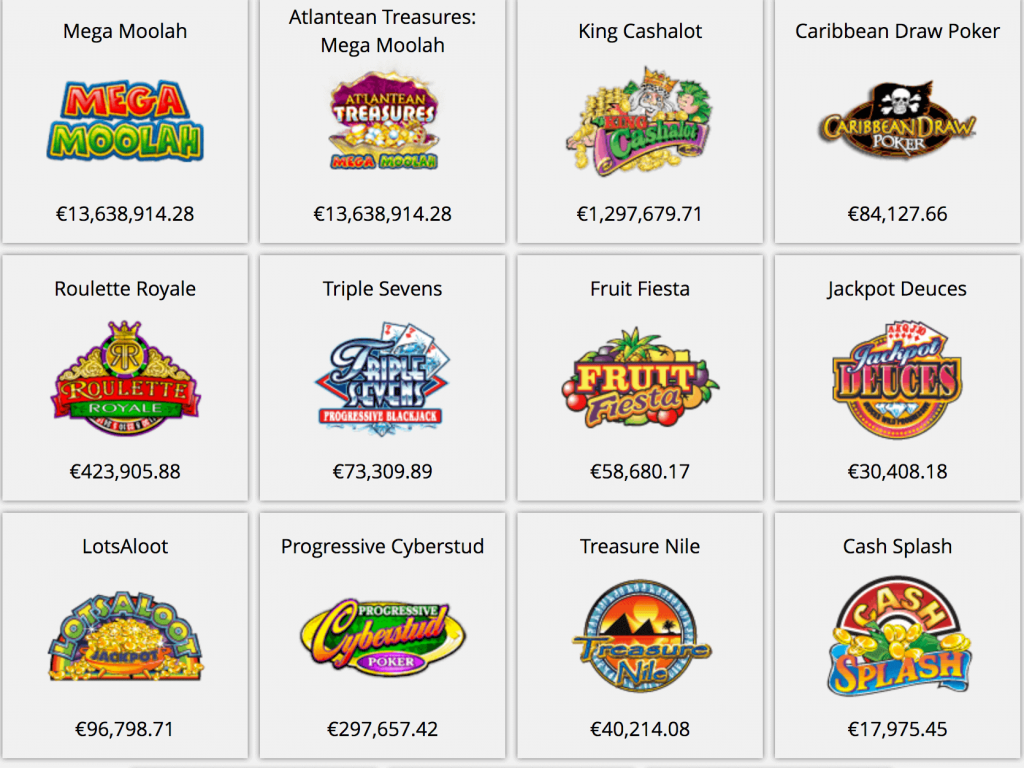The image size is (1024, 768).
Task: Open the Atlantean Treasures logo image
Action: 383,120
